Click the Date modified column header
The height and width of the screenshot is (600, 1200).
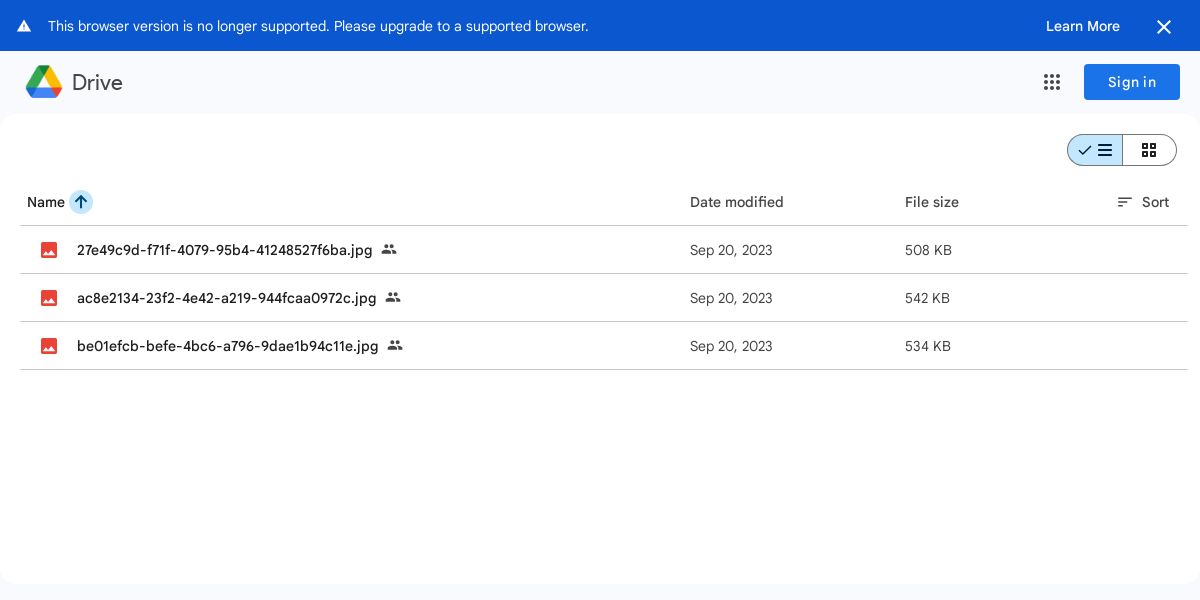pos(736,202)
